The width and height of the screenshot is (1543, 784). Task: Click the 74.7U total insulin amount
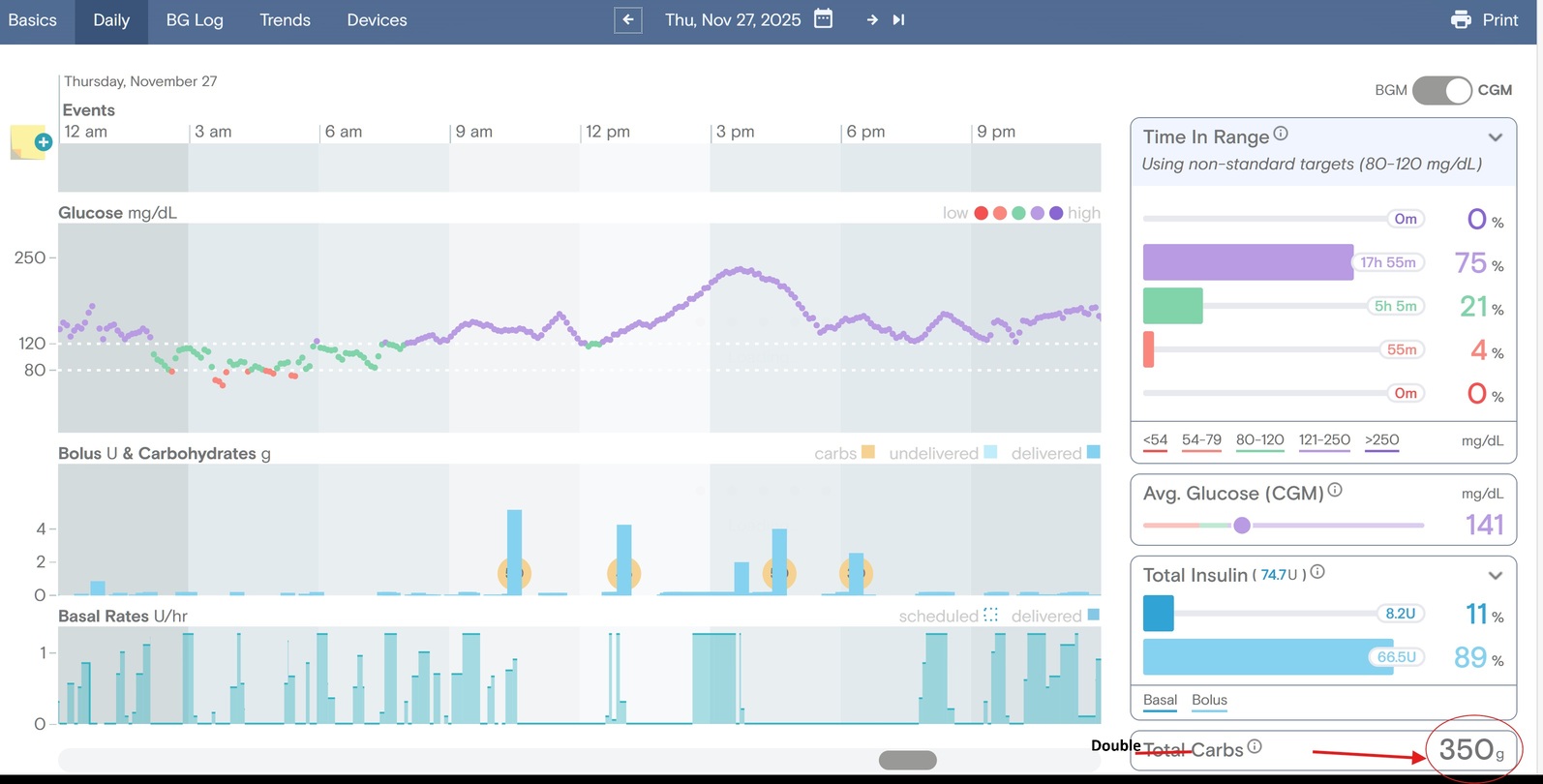(1280, 575)
